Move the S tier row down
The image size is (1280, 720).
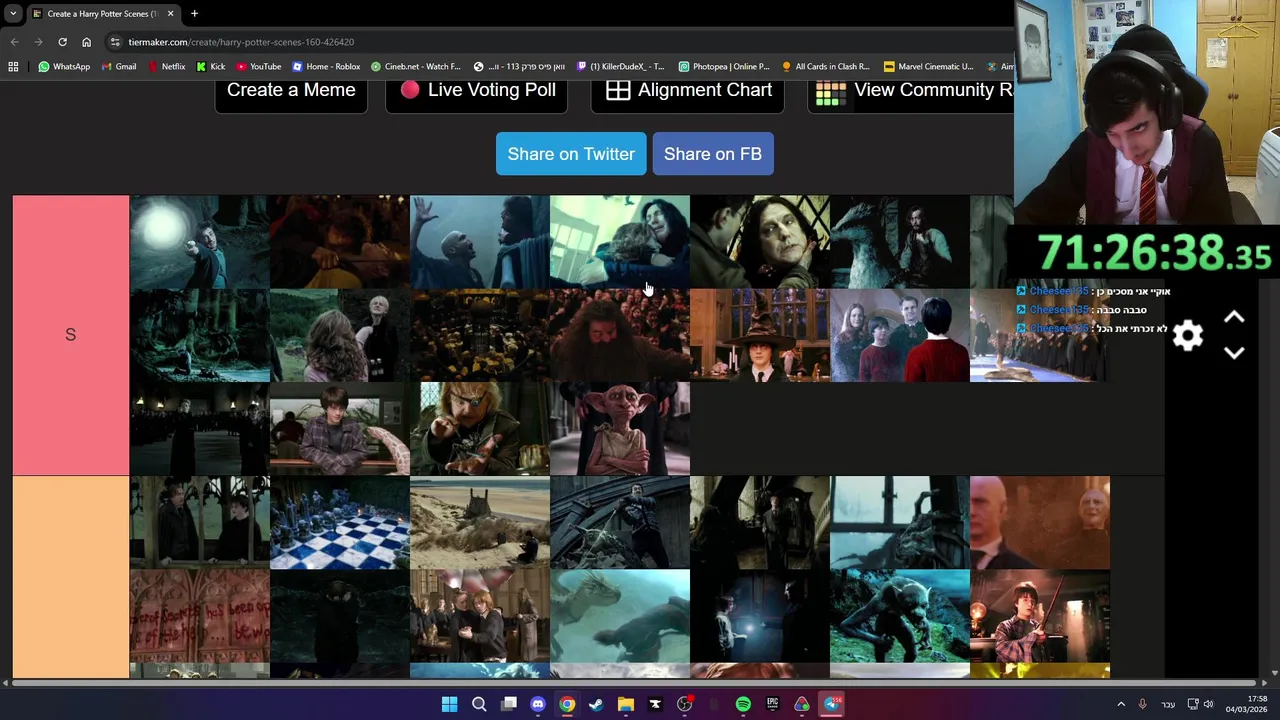1234,353
